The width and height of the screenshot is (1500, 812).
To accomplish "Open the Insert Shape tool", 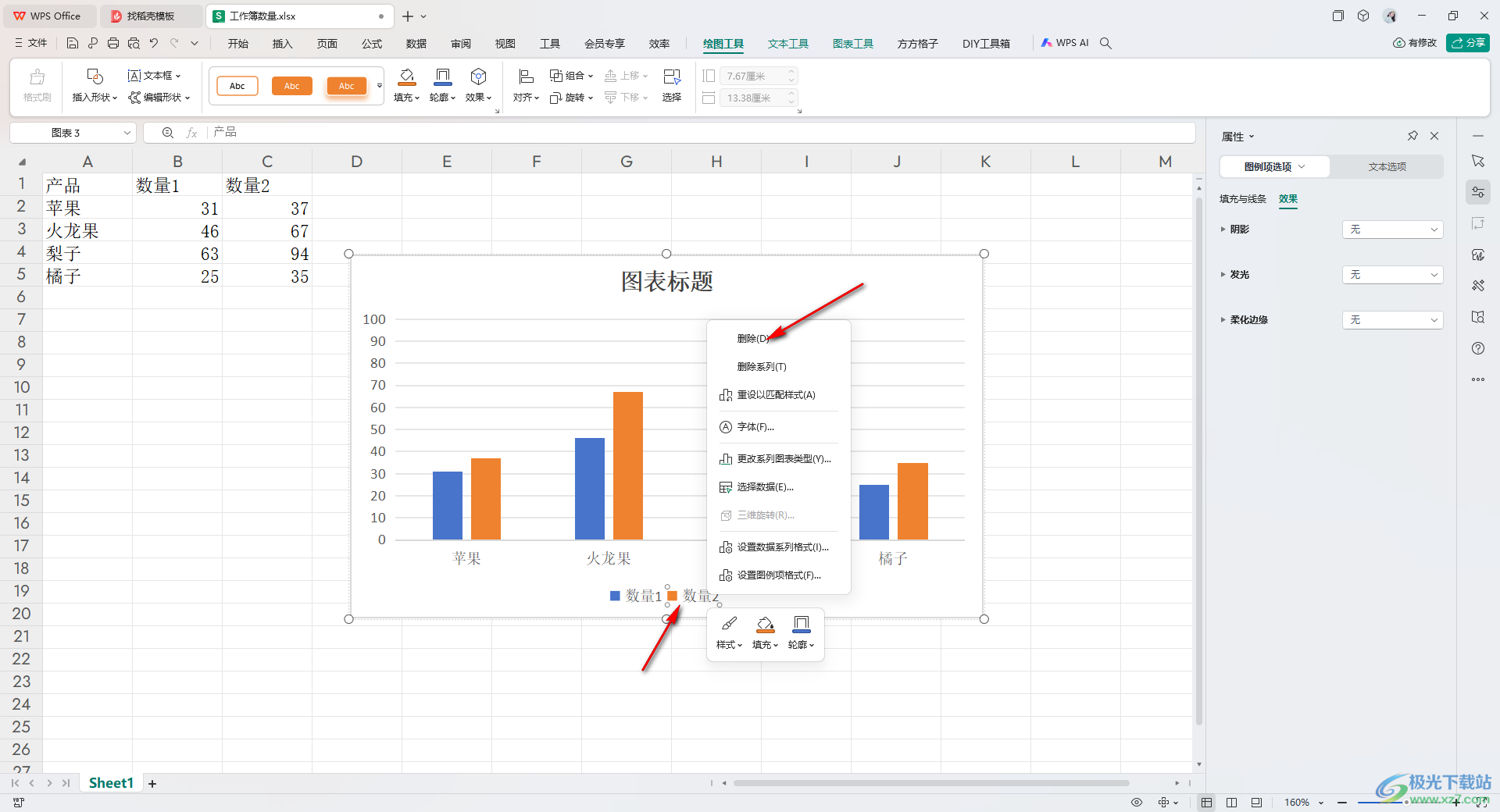I will point(95,85).
